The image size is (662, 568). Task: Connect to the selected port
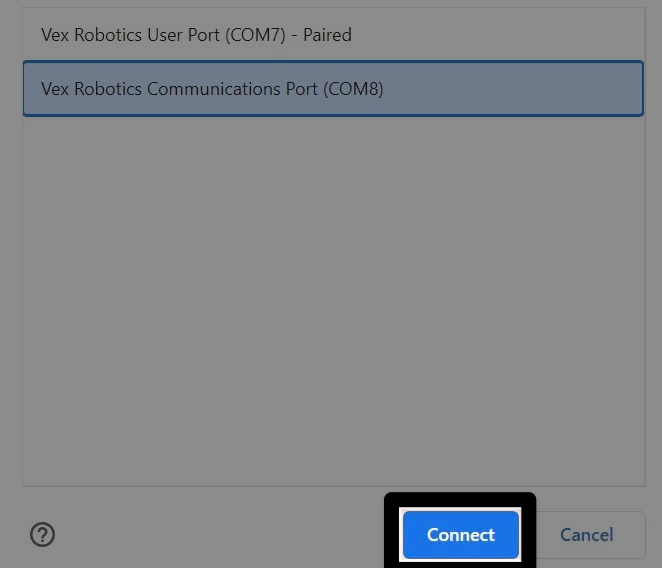[x=461, y=535]
